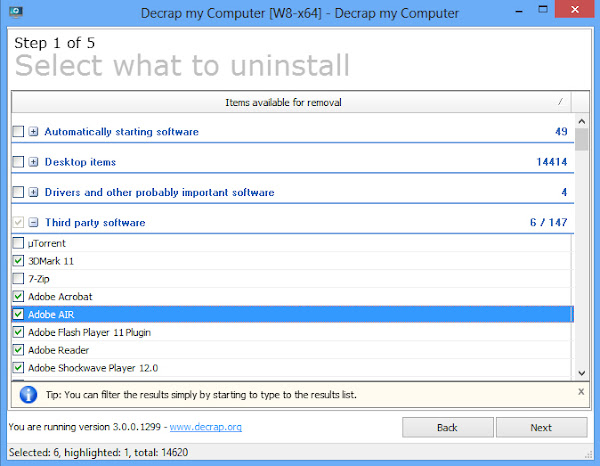This screenshot has width=600, height=466.
Task: Expand the Automatically starting software group
Action: [34, 132]
